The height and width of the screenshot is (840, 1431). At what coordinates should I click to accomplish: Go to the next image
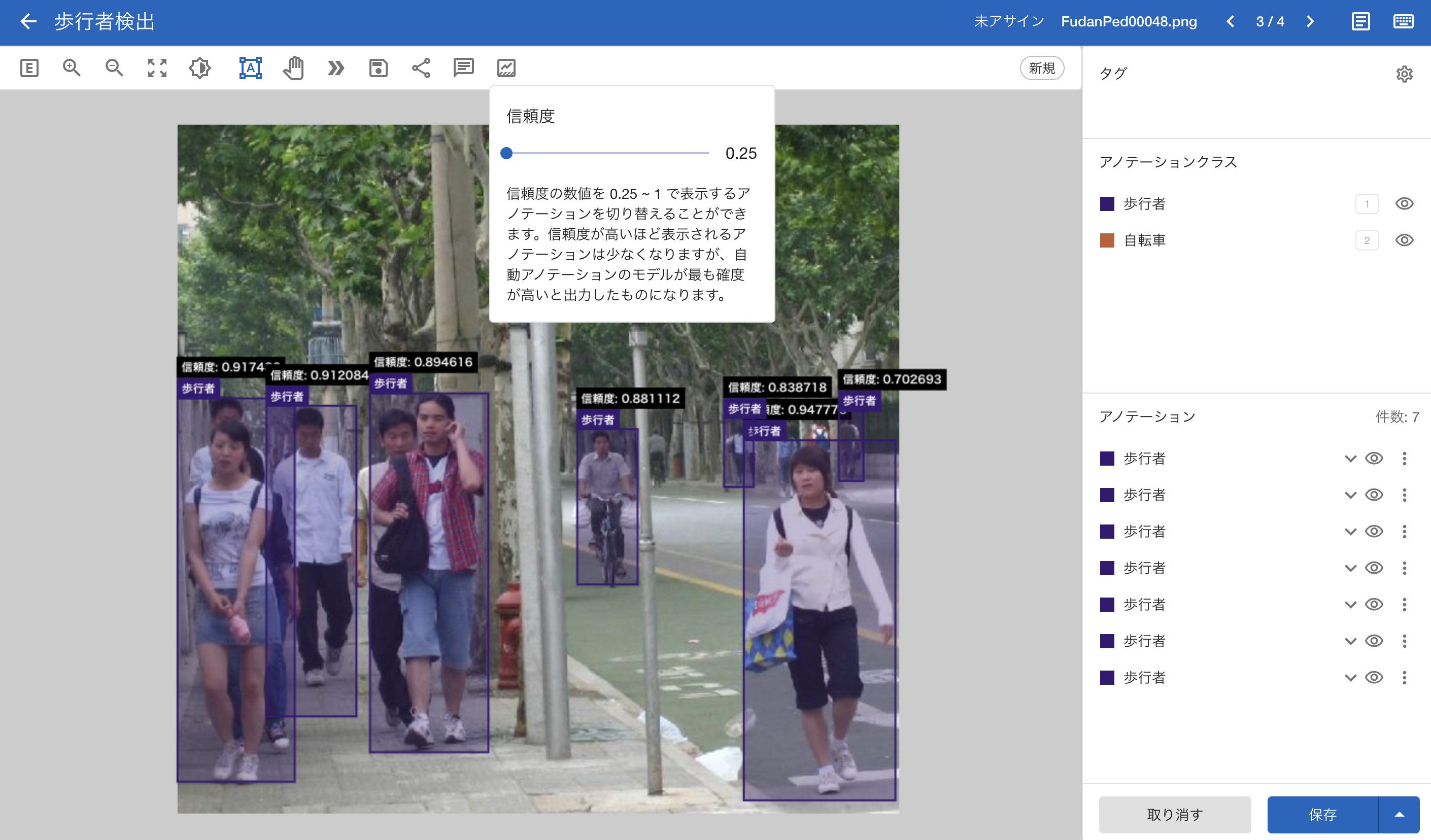click(1310, 22)
